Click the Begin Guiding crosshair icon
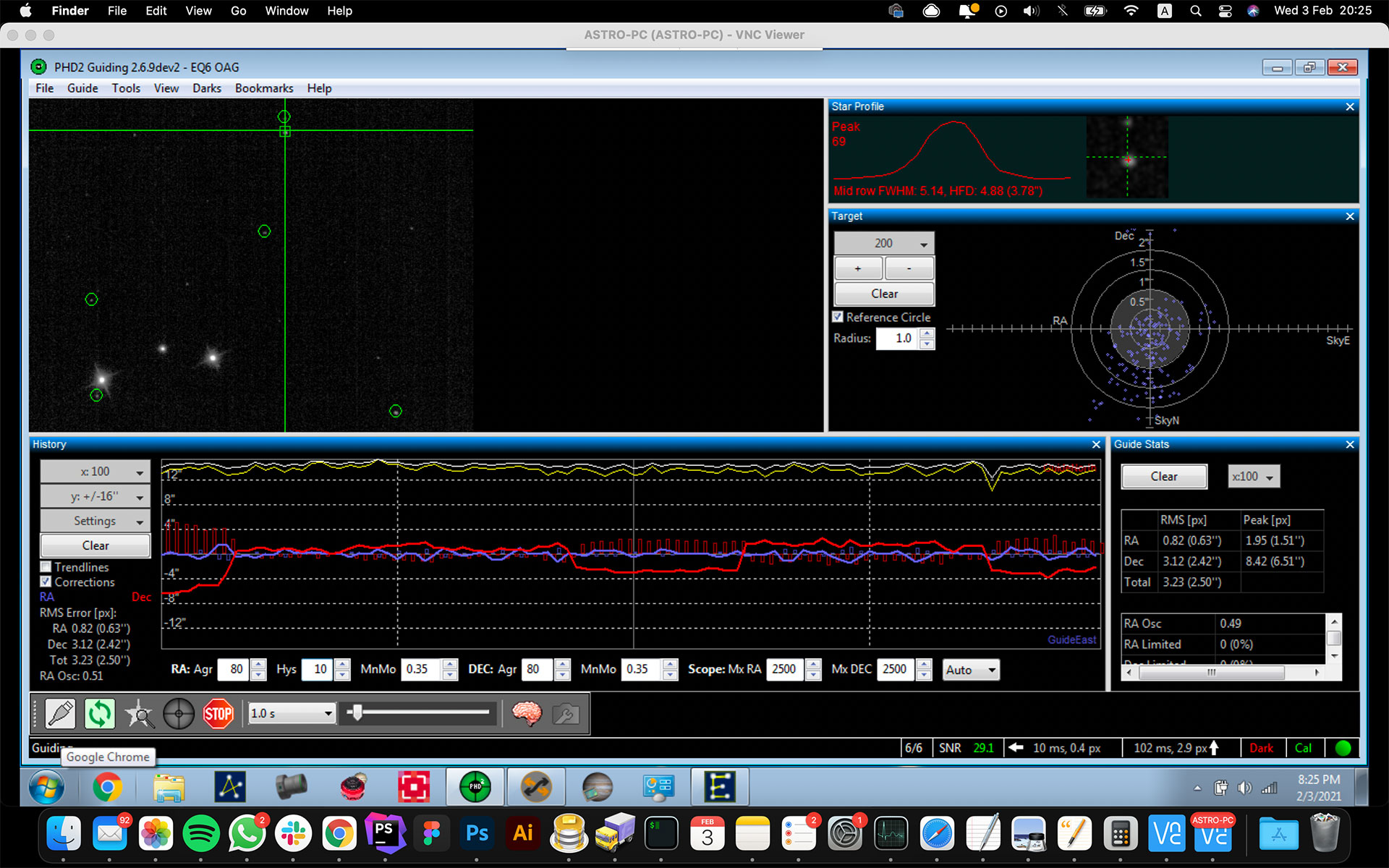Screen dimensions: 1389x868 coord(179,714)
